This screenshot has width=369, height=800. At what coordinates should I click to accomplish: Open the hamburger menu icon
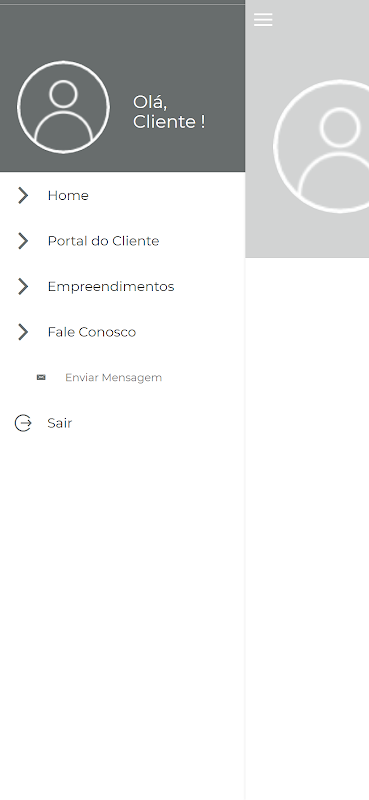click(x=263, y=19)
